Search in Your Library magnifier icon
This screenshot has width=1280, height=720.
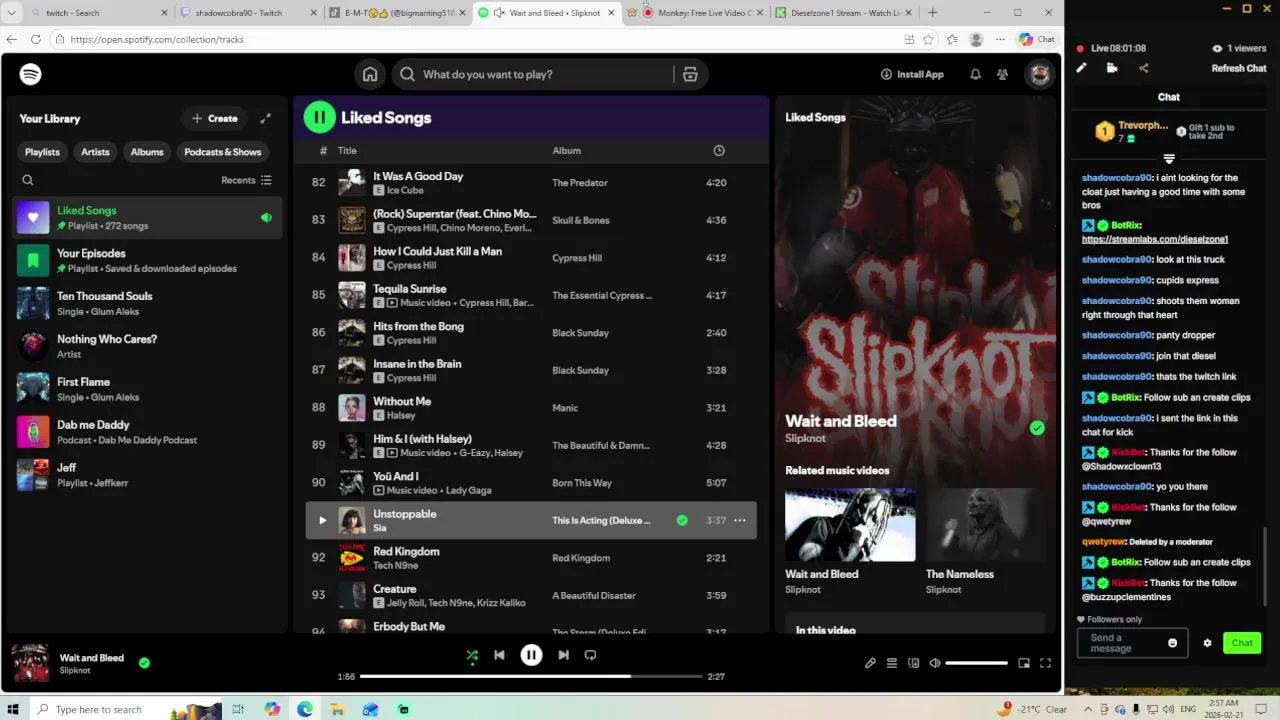(x=28, y=180)
